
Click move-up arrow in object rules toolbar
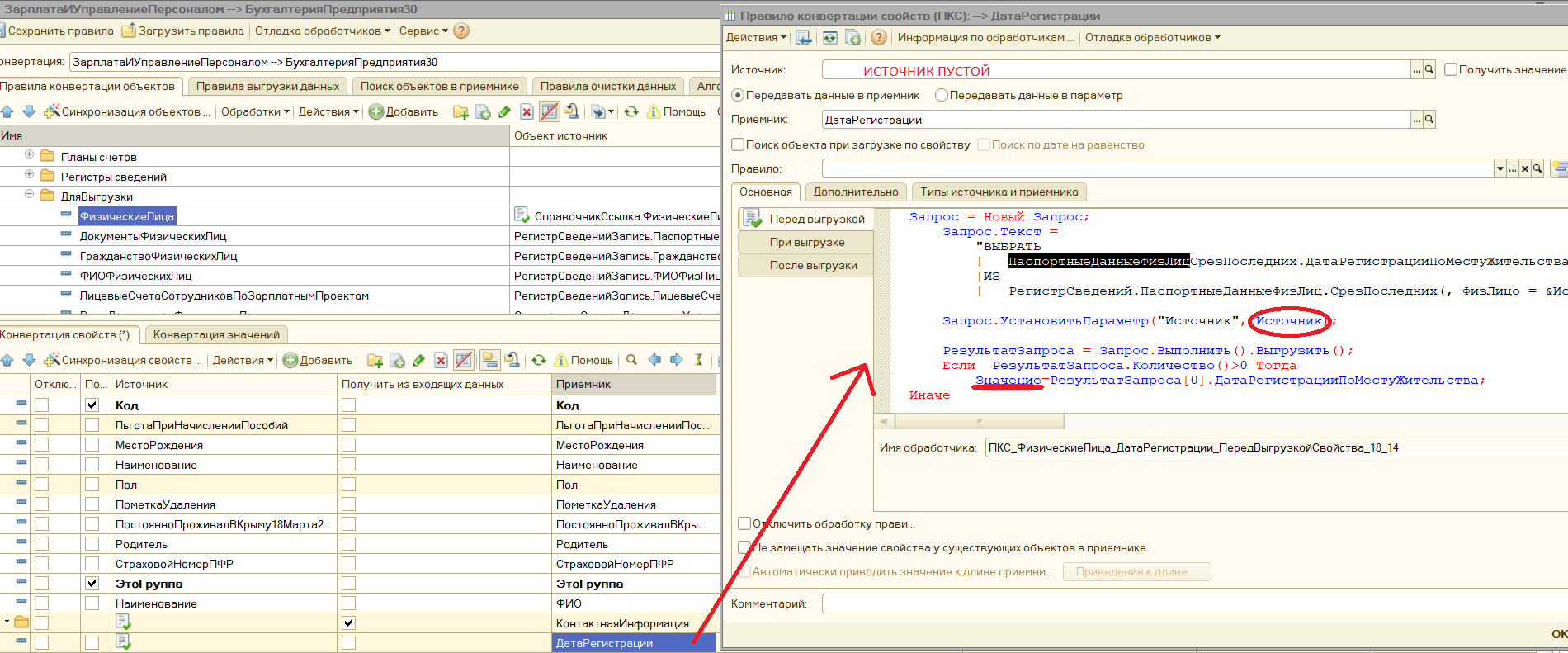coord(7,111)
